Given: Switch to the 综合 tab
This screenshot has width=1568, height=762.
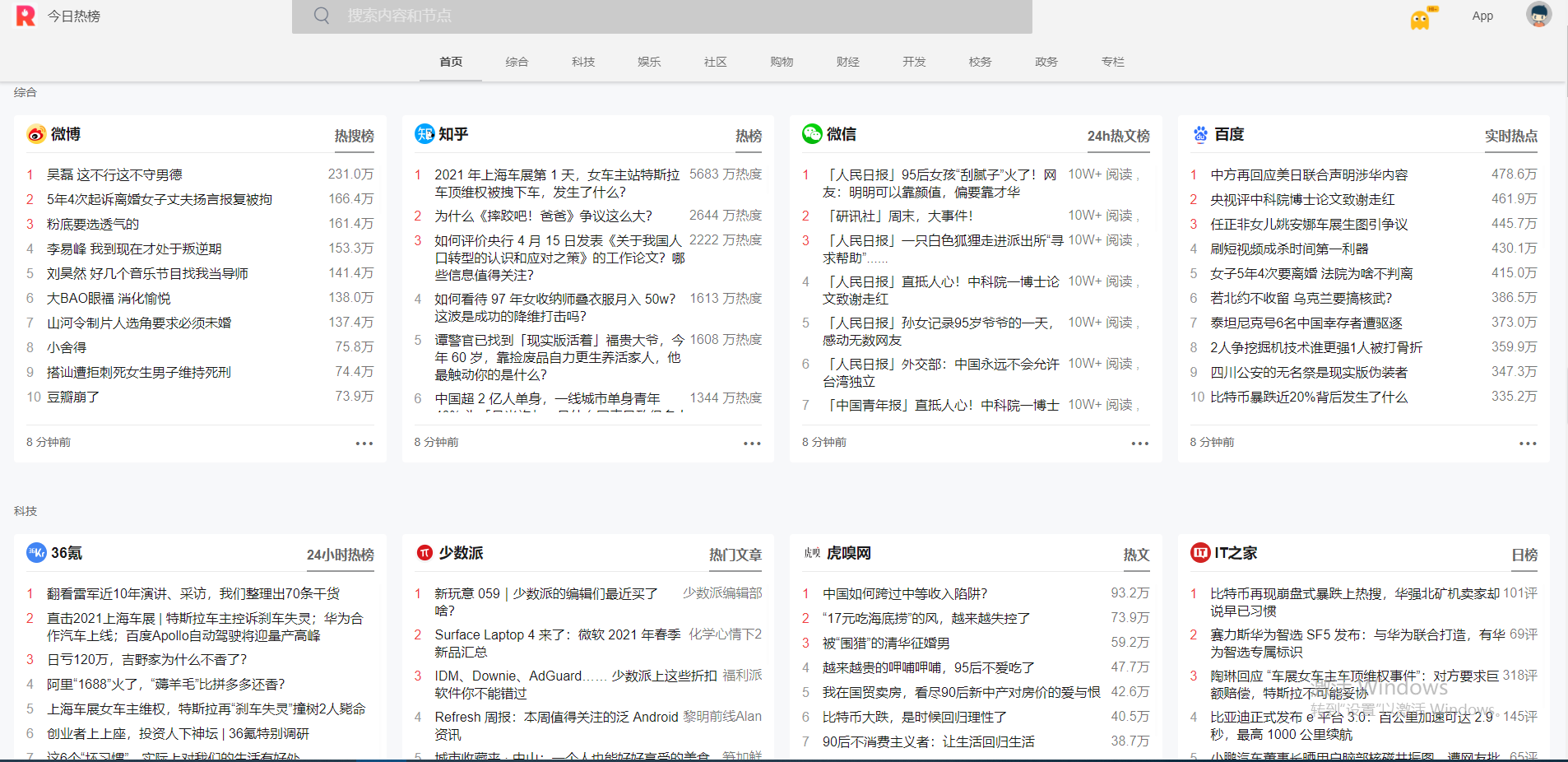Looking at the screenshot, I should coord(517,62).
